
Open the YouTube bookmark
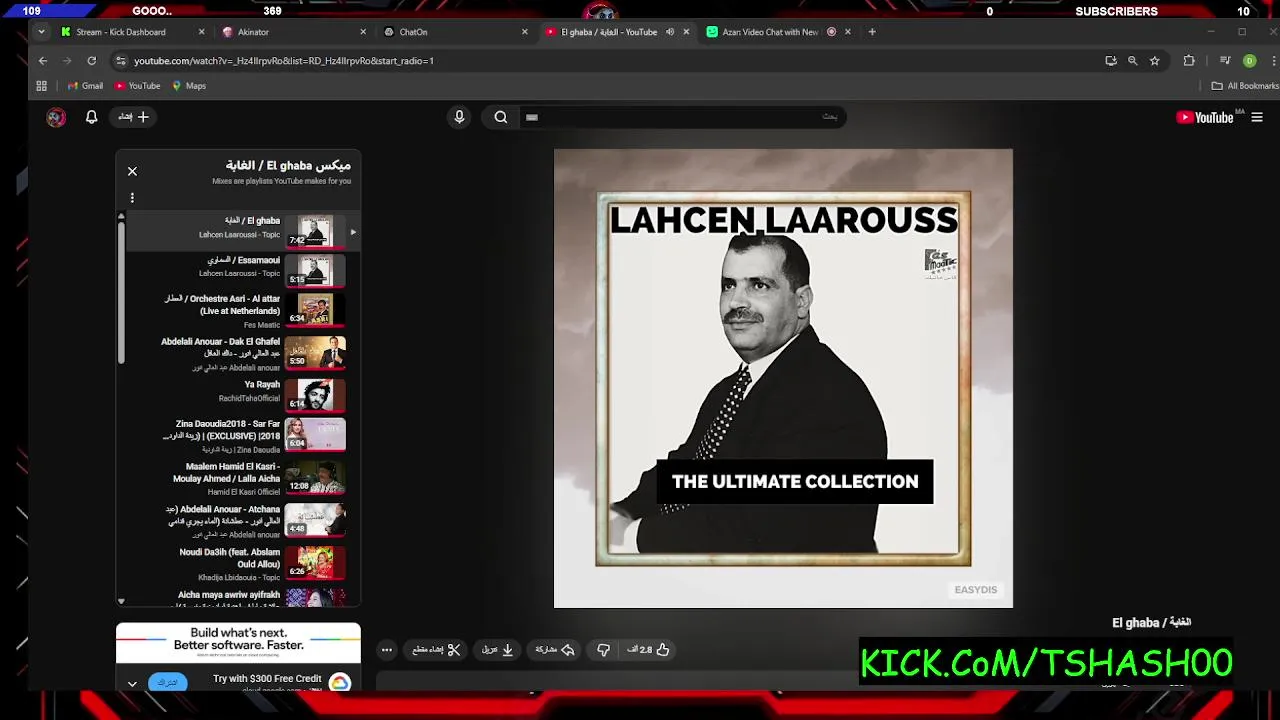click(x=137, y=86)
